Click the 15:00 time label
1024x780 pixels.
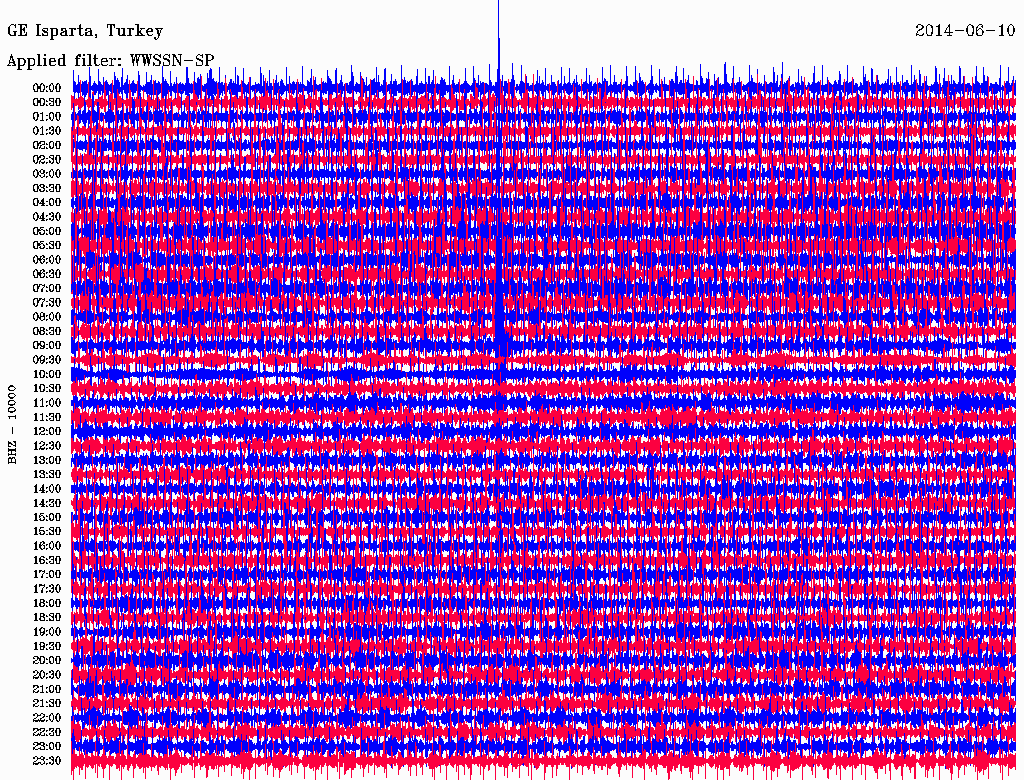point(47,517)
